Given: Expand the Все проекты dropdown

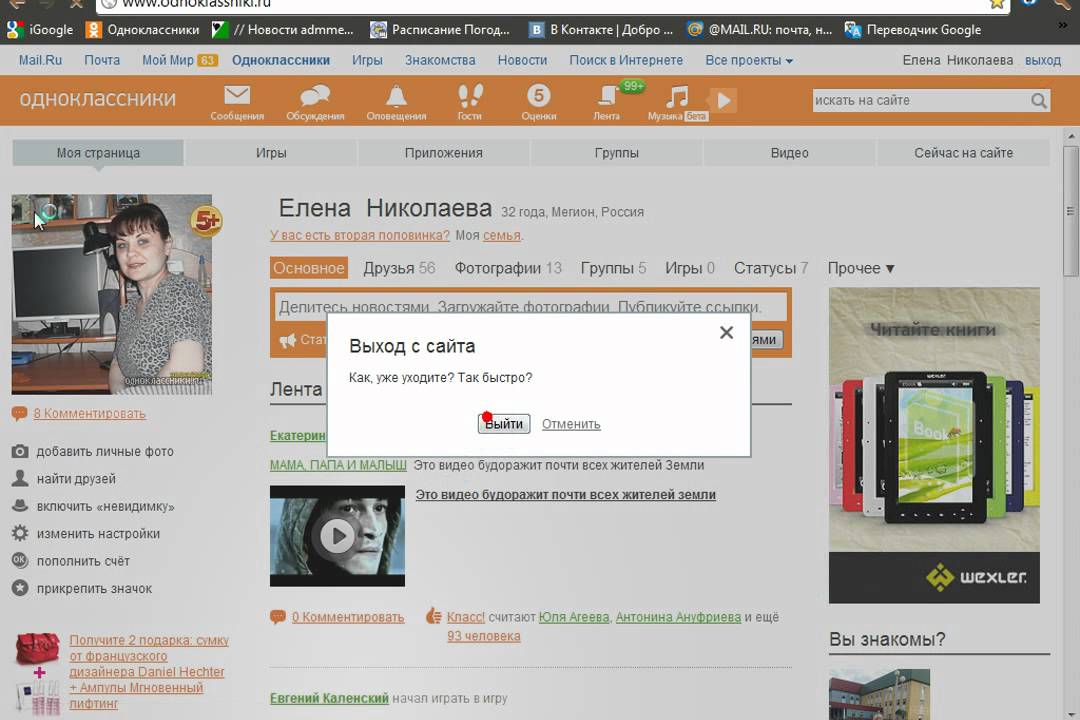Looking at the screenshot, I should (x=749, y=61).
